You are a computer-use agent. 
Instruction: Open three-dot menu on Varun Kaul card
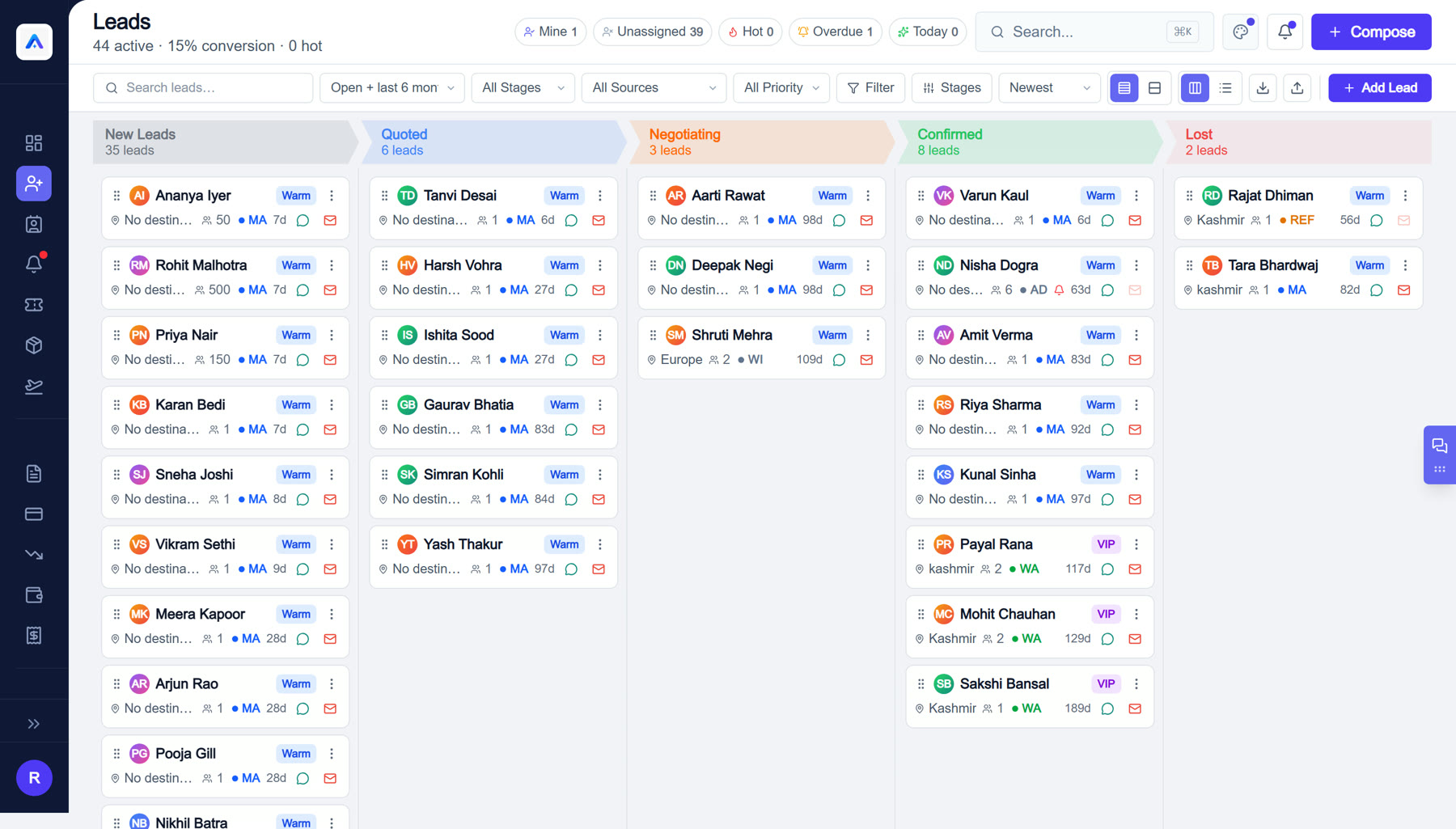pyautogui.click(x=1136, y=196)
